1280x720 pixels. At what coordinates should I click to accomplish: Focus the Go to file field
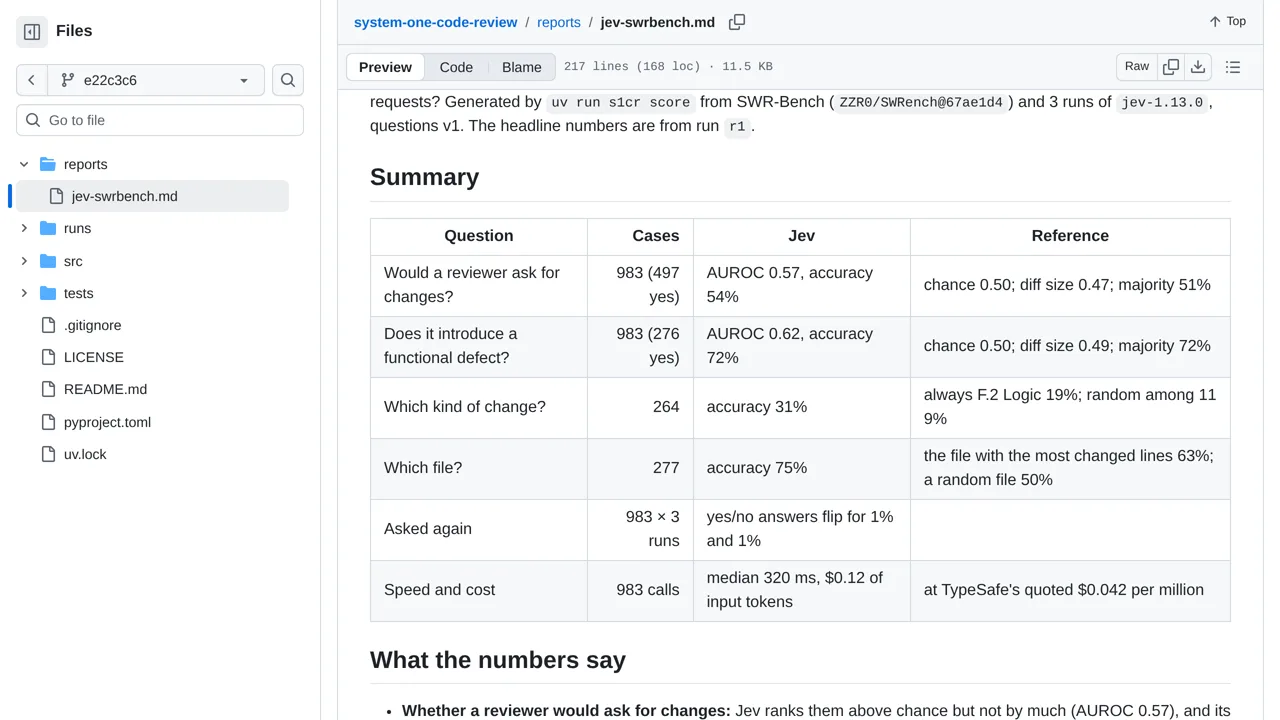point(160,120)
